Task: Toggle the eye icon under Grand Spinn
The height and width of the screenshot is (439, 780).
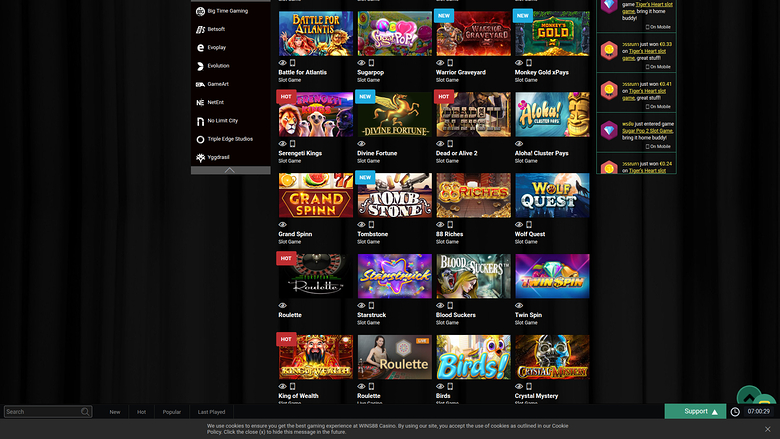Action: tap(283, 225)
